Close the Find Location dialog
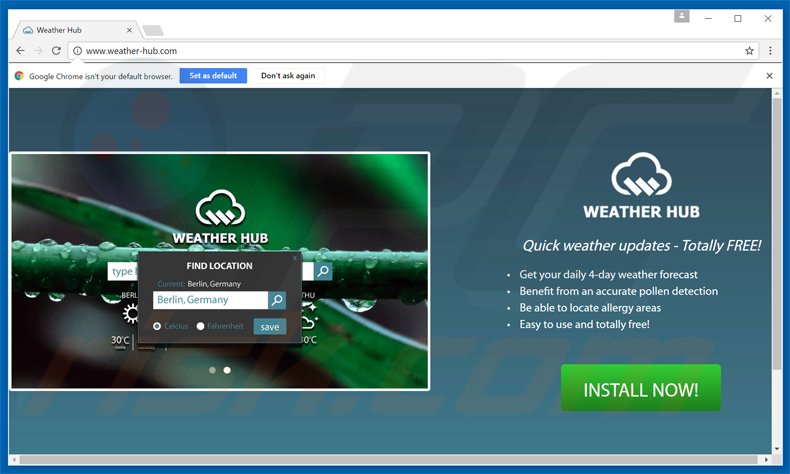The image size is (790, 474). [295, 258]
